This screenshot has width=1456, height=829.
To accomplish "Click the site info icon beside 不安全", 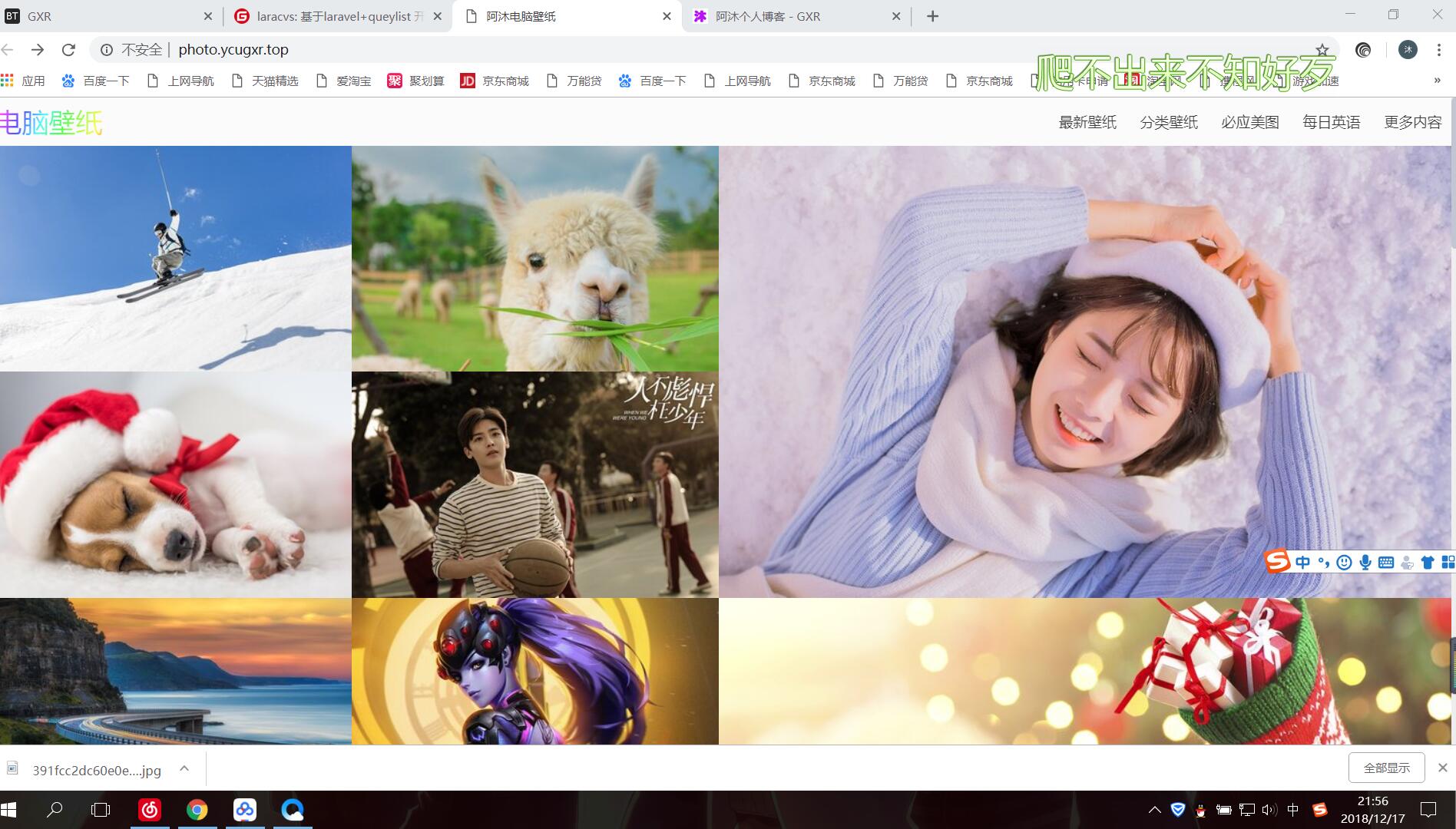I will 107,50.
